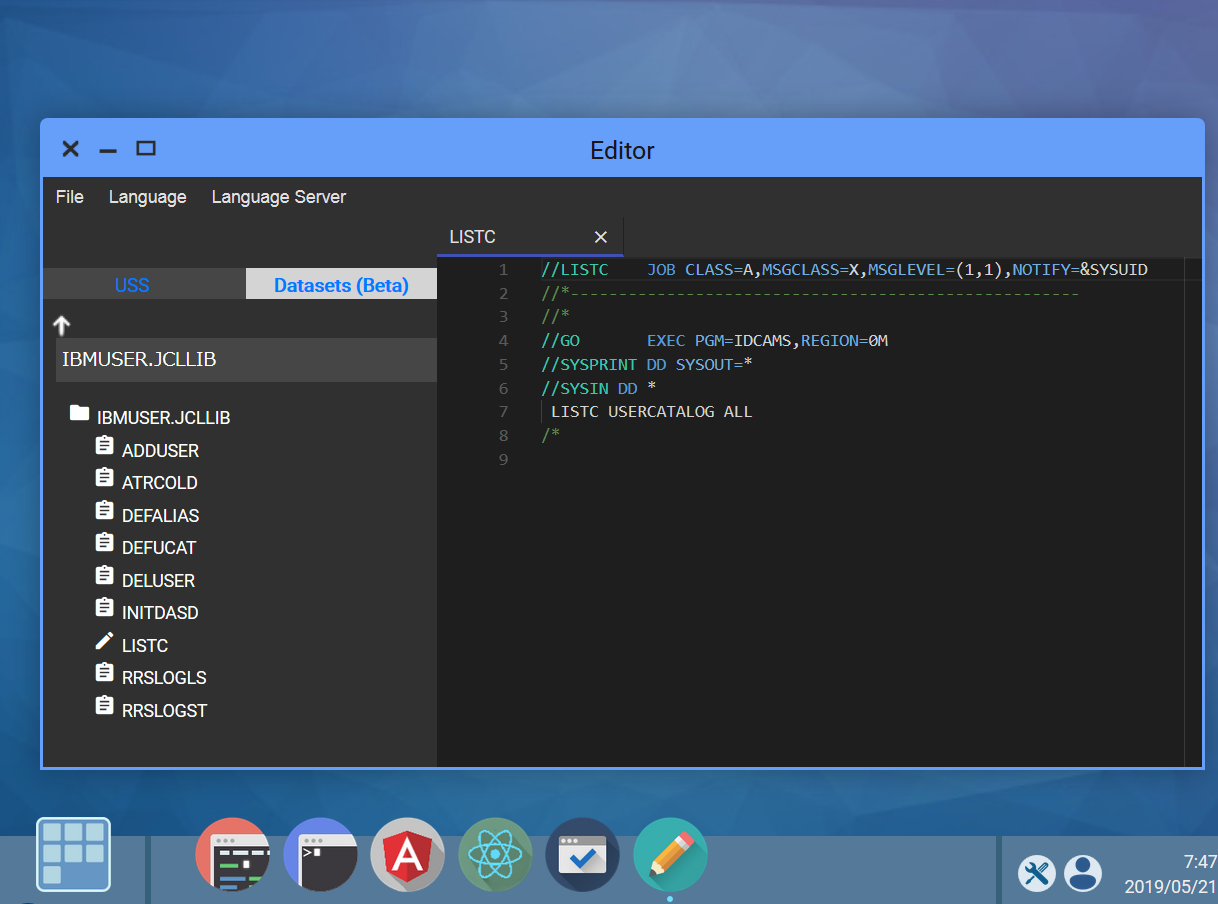This screenshot has width=1218, height=904.
Task: Open the React sample app icon
Action: 495,855
